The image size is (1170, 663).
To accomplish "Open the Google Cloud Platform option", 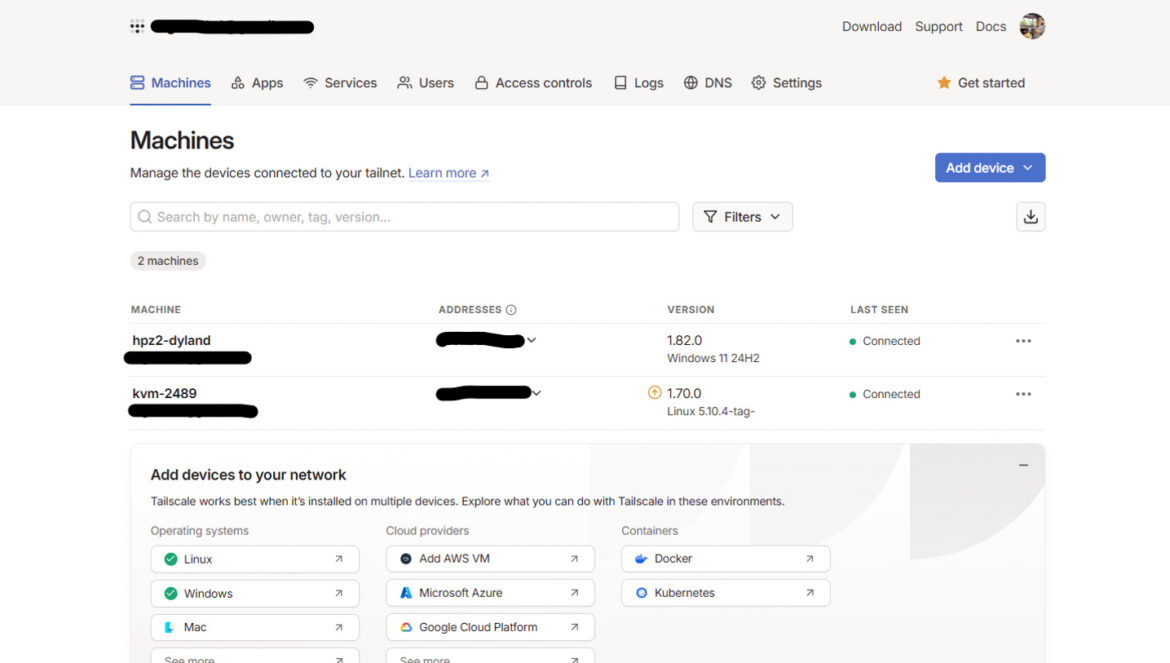I will pyautogui.click(x=490, y=627).
